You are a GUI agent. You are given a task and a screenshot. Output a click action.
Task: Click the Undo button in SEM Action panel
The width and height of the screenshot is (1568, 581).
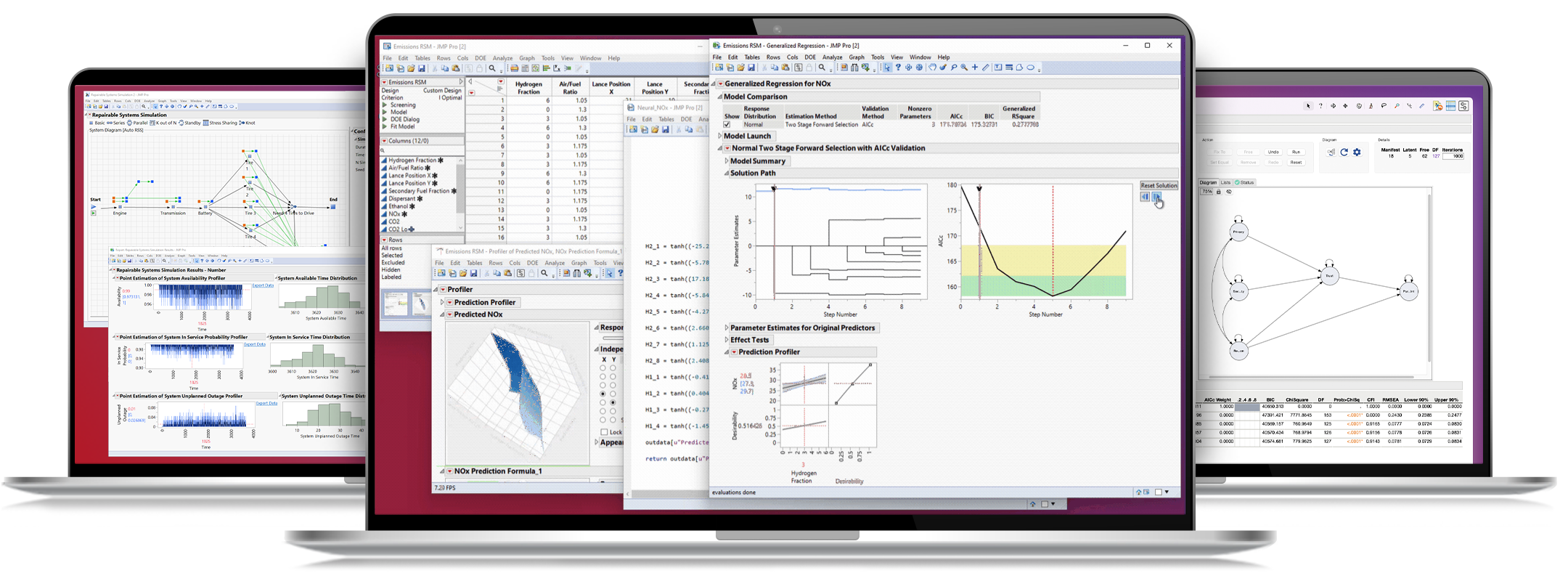(x=1273, y=152)
